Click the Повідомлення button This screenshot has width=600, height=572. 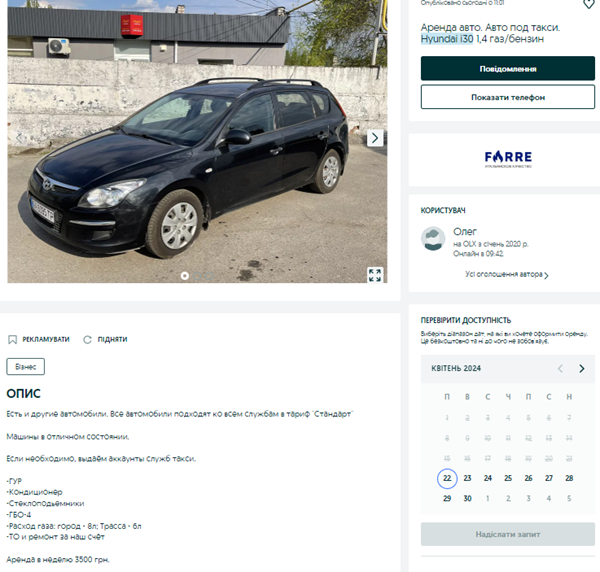point(508,68)
